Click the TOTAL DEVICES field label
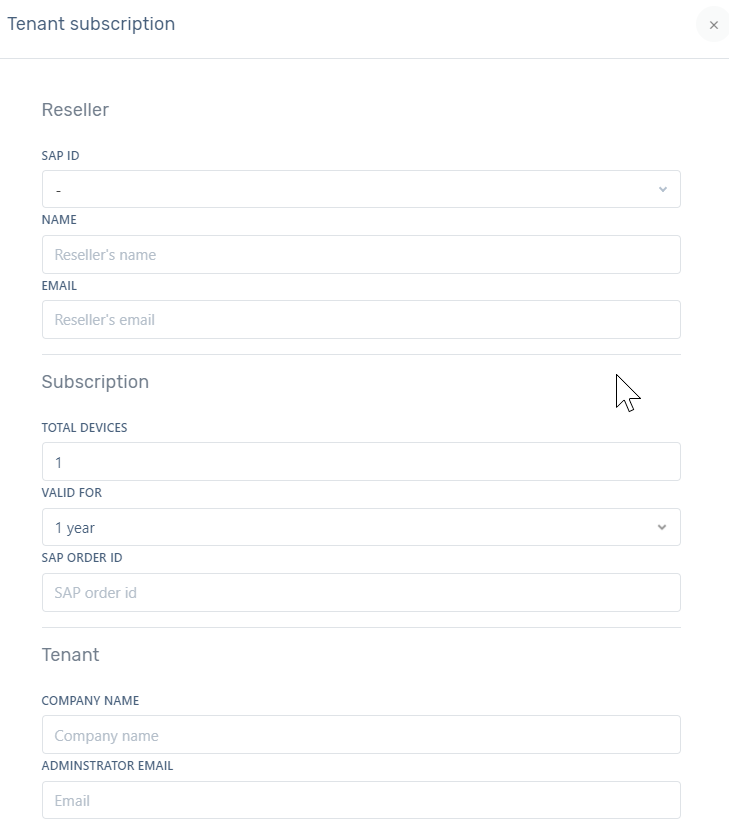 (x=84, y=428)
